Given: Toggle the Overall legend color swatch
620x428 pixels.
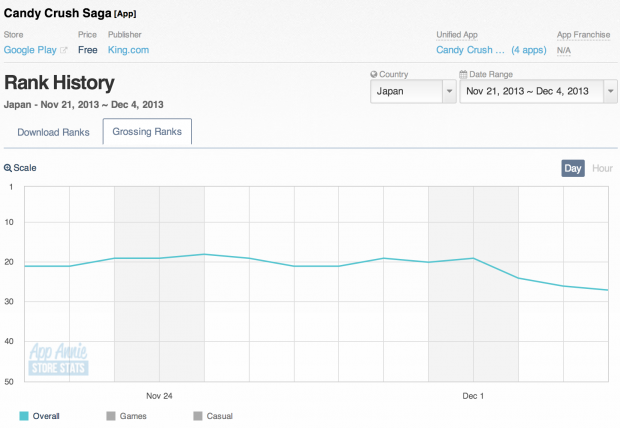Looking at the screenshot, I should (x=24, y=416).
